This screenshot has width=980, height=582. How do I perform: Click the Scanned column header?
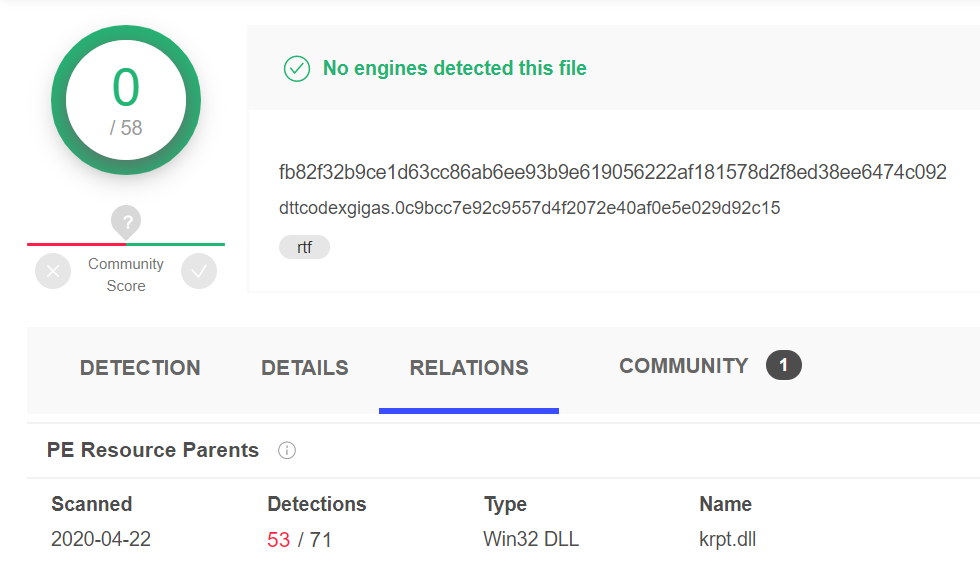92,504
